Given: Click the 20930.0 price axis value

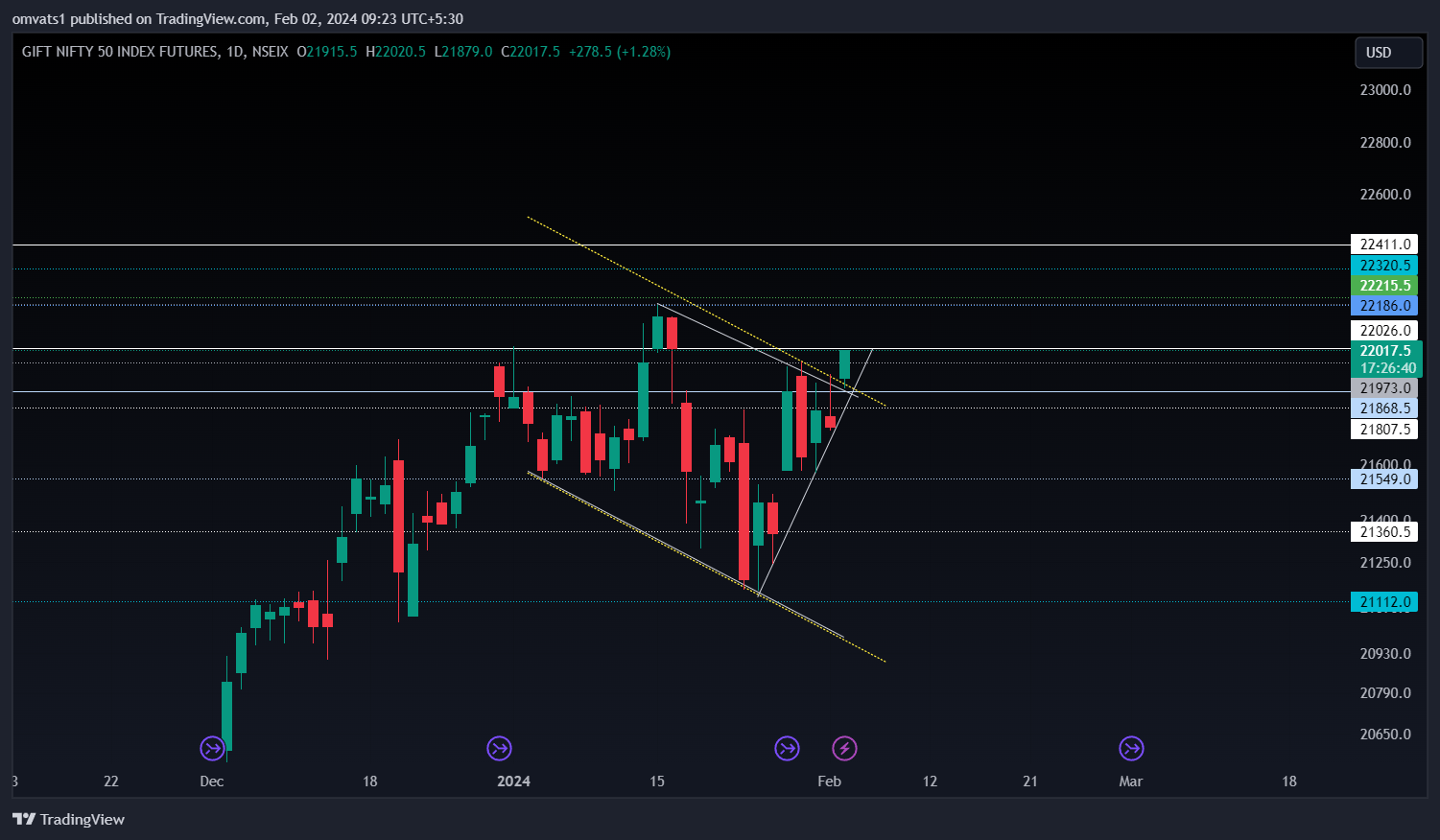Looking at the screenshot, I should 1385,654.
